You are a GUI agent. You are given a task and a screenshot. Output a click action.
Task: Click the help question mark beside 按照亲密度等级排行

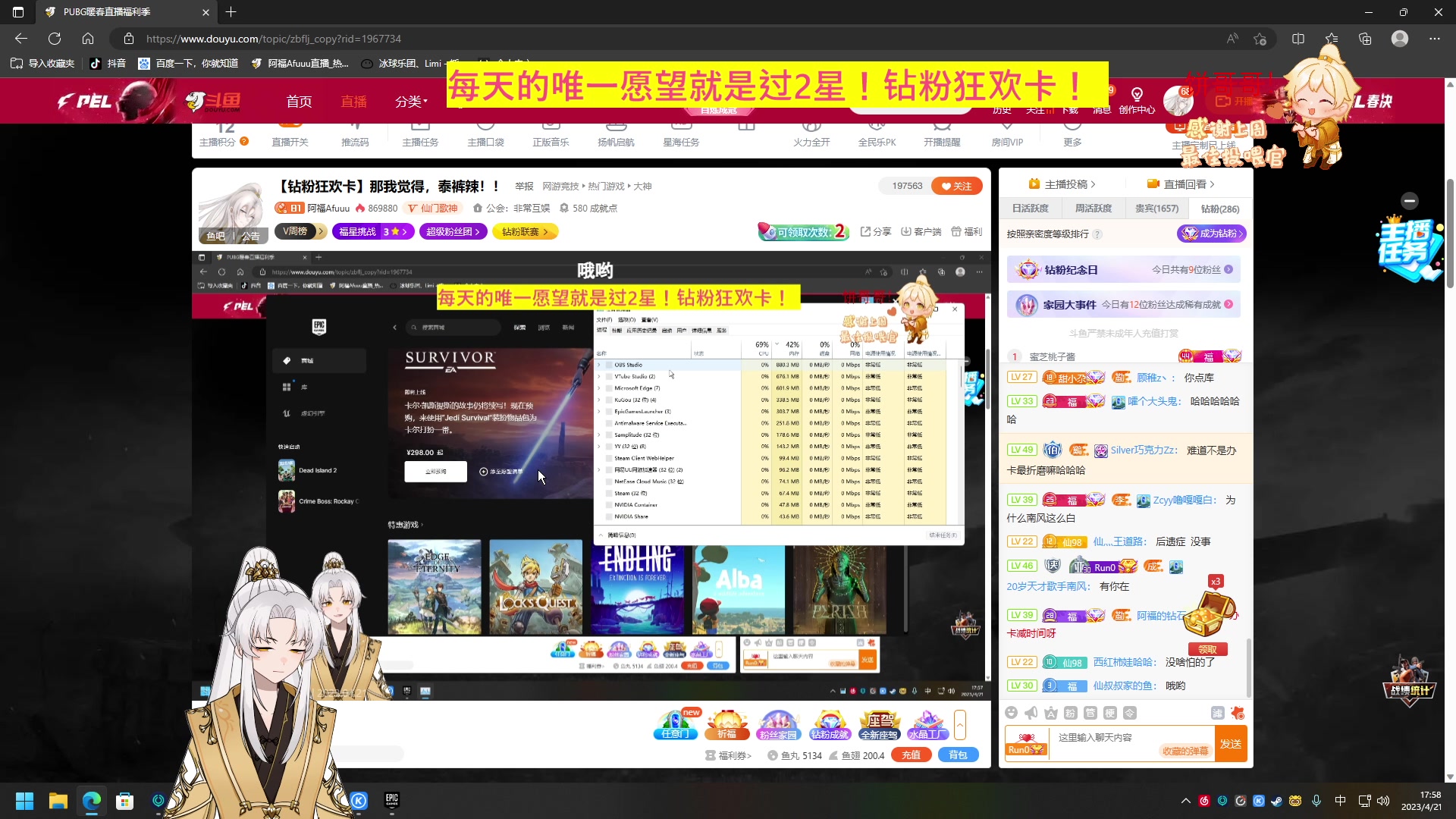tap(1097, 234)
